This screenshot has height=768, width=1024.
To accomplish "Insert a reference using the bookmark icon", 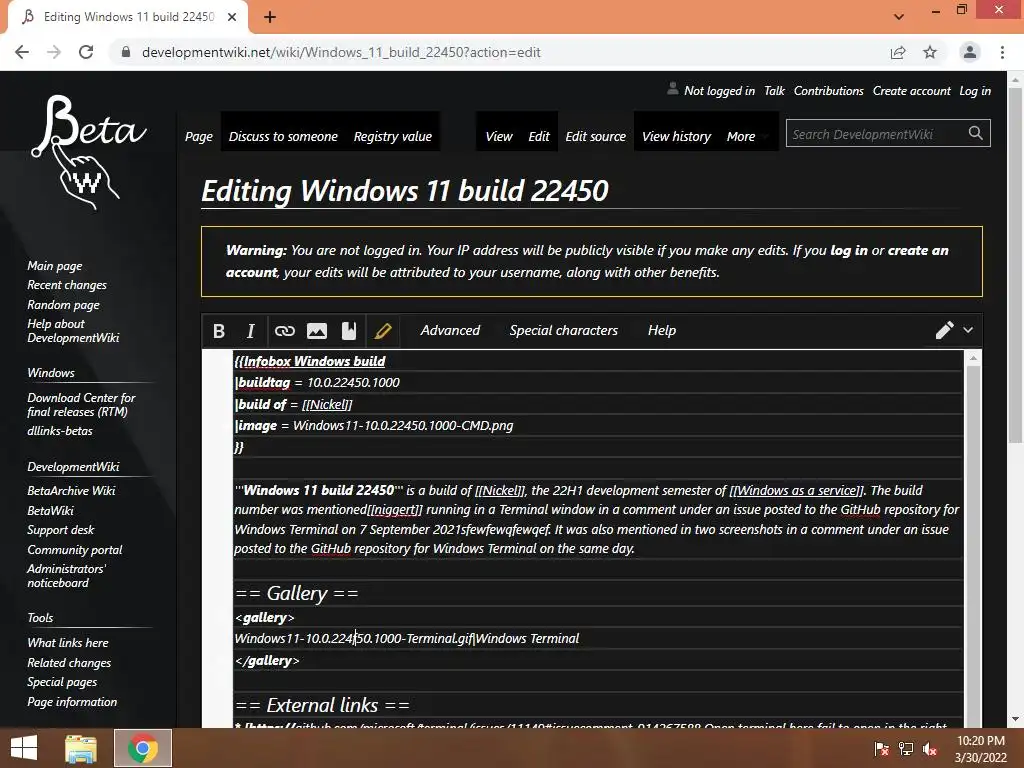I will click(349, 331).
